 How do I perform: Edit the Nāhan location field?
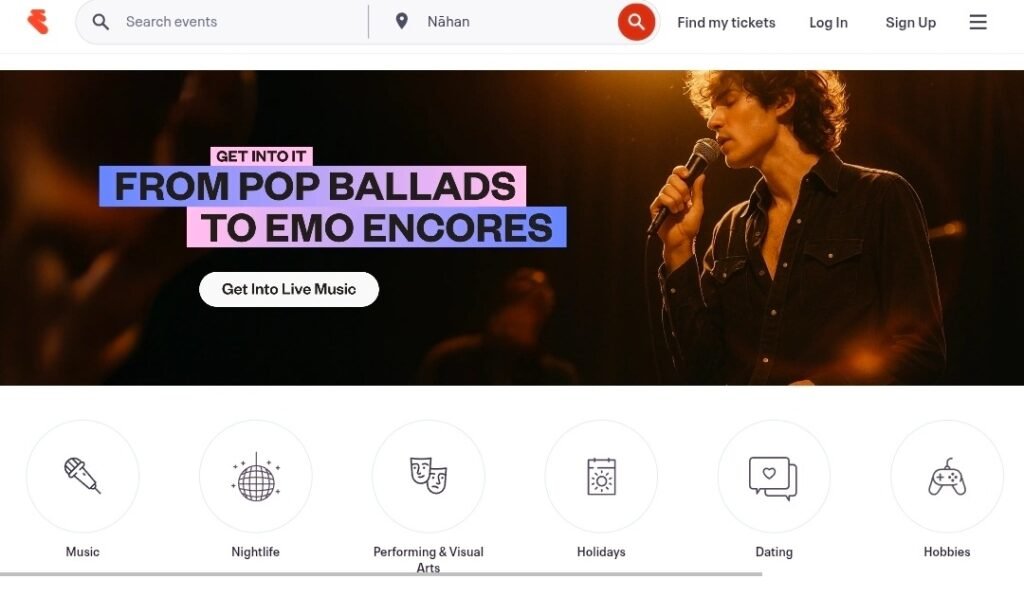[516, 22]
